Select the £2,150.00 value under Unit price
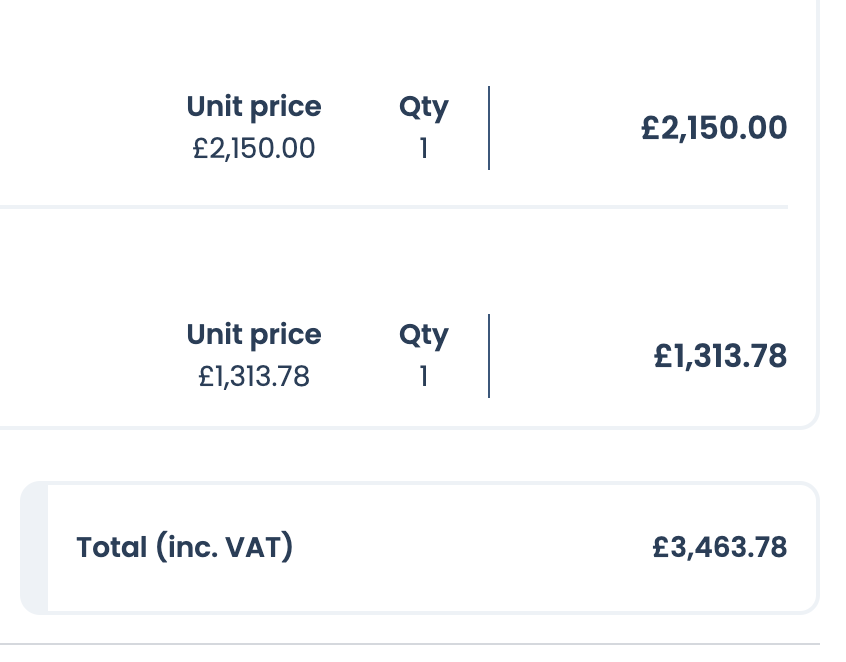Image resolution: width=846 pixels, height=662 pixels. click(254, 149)
